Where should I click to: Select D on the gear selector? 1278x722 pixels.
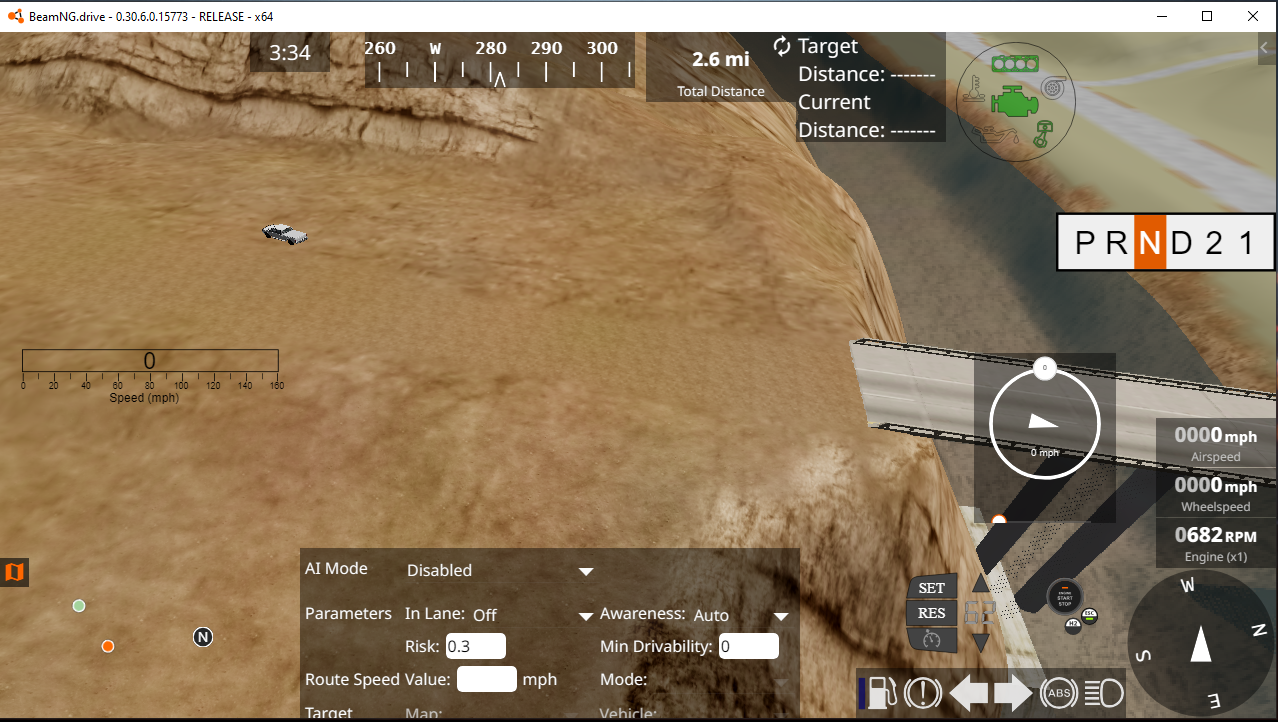pos(1182,243)
